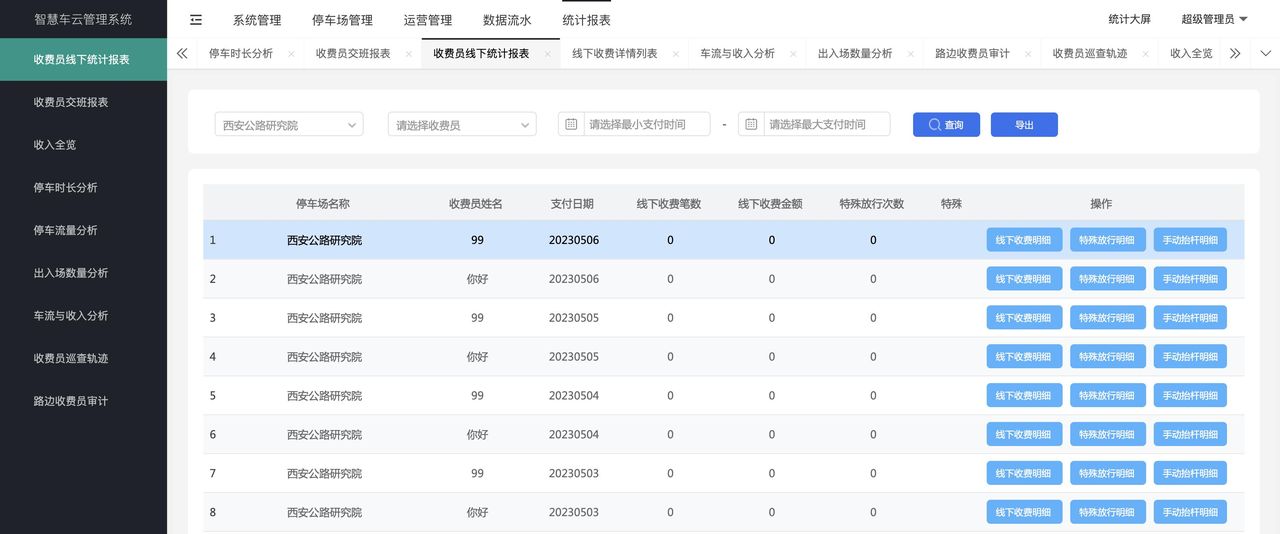Close the 车流与收入分析 tab
This screenshot has height=534, width=1280.
(792, 54)
